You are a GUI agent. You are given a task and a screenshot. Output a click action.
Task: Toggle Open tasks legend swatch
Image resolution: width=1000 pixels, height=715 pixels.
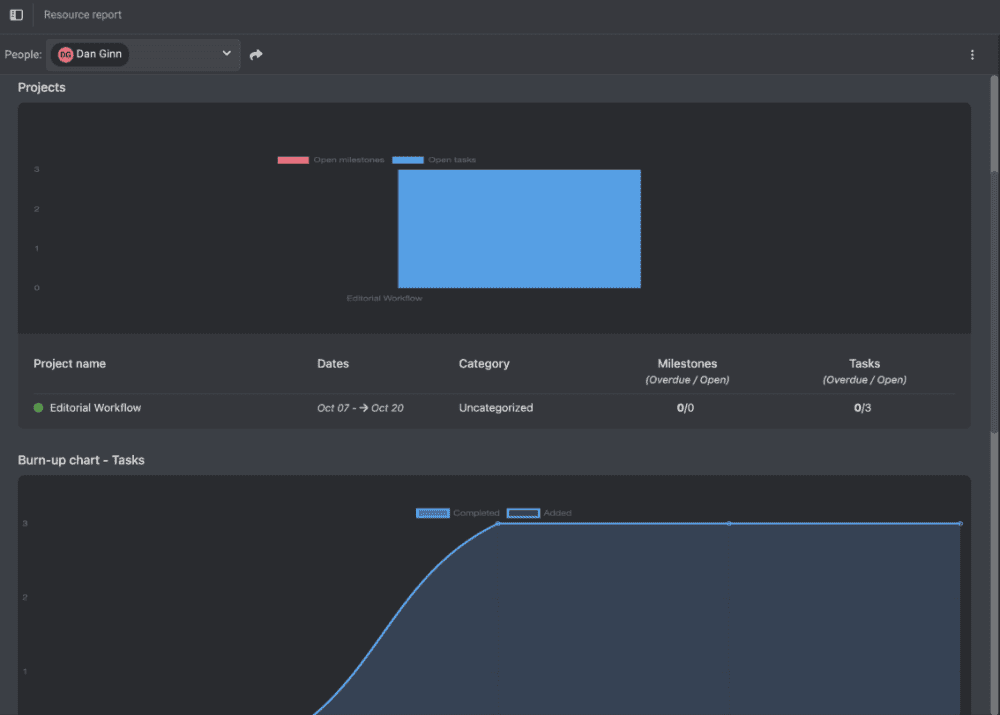click(408, 160)
